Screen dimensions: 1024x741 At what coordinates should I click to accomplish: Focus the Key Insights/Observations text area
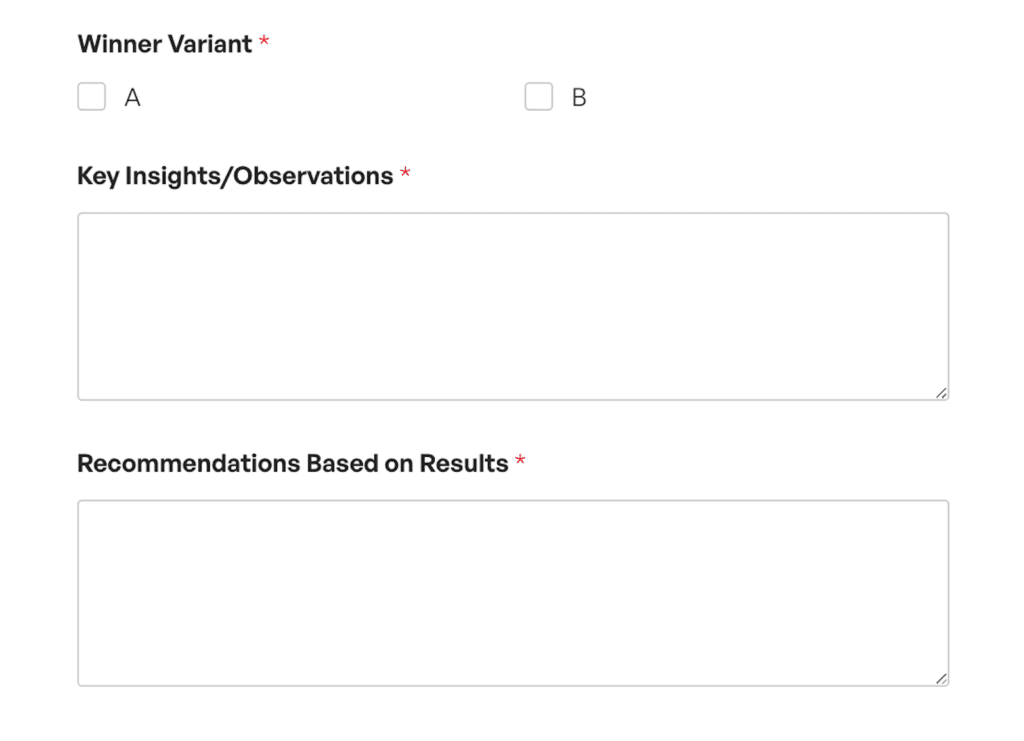coord(513,306)
